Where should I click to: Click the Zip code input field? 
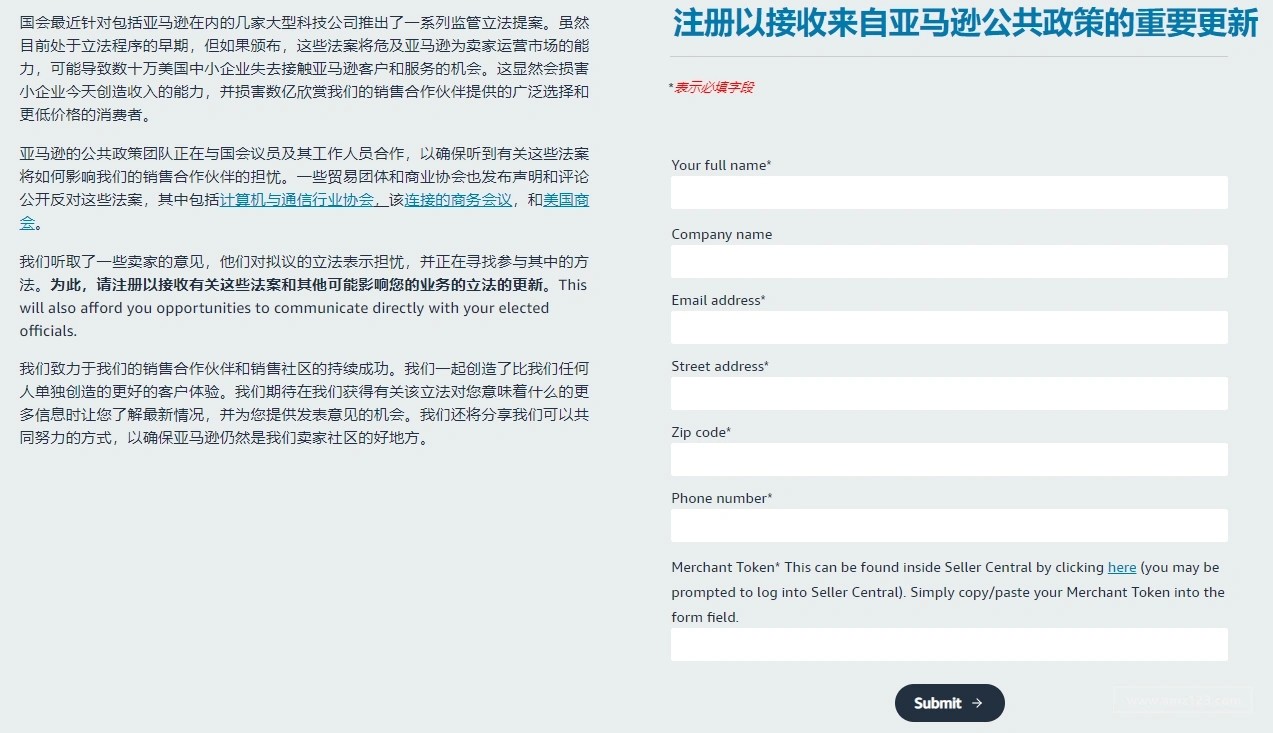(948, 459)
